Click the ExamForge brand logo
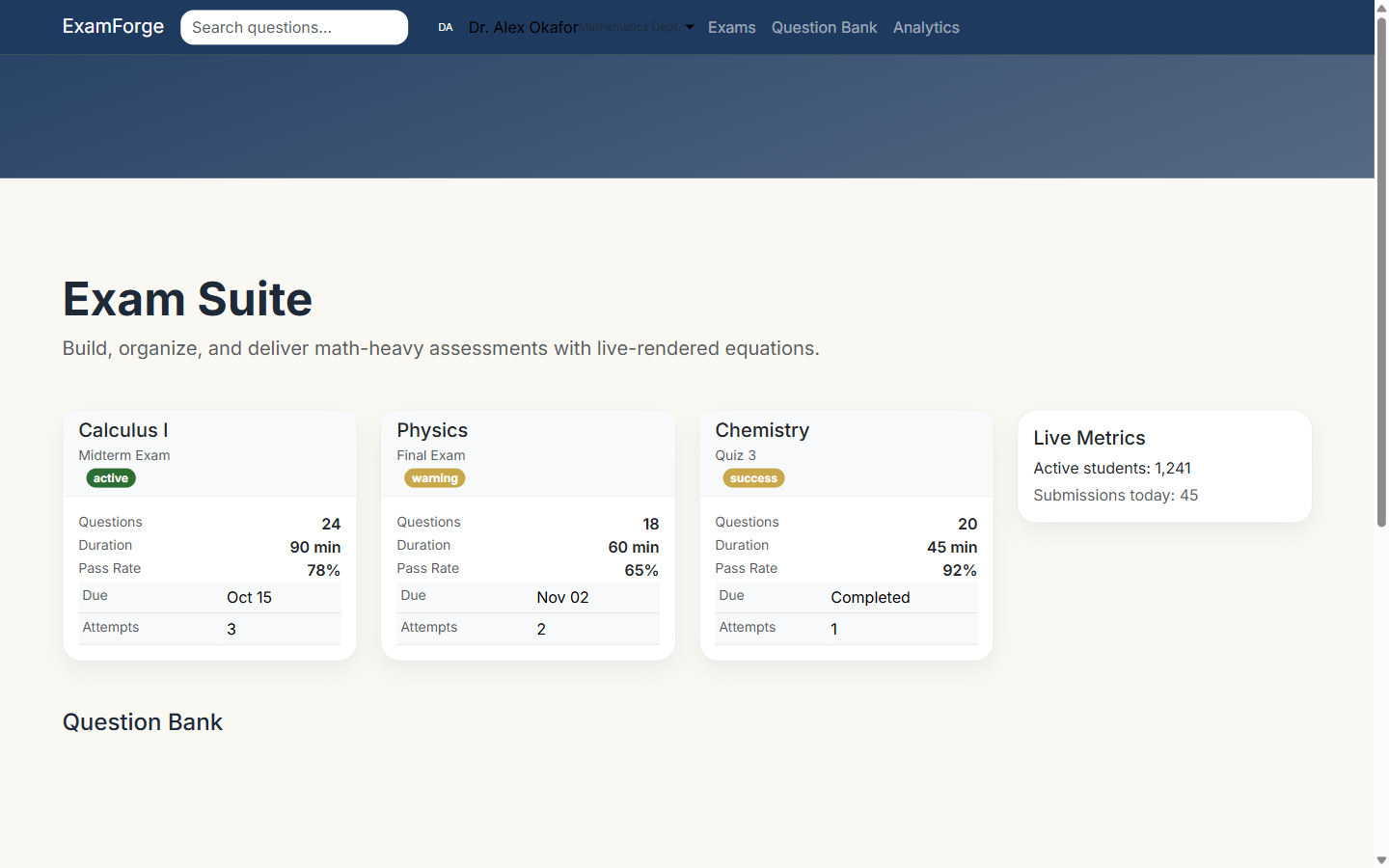Image resolution: width=1389 pixels, height=868 pixels. coord(113,26)
